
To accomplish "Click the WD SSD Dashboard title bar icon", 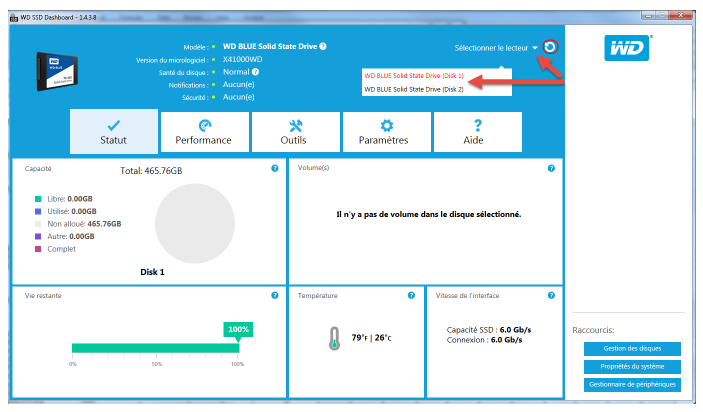I will [14, 17].
